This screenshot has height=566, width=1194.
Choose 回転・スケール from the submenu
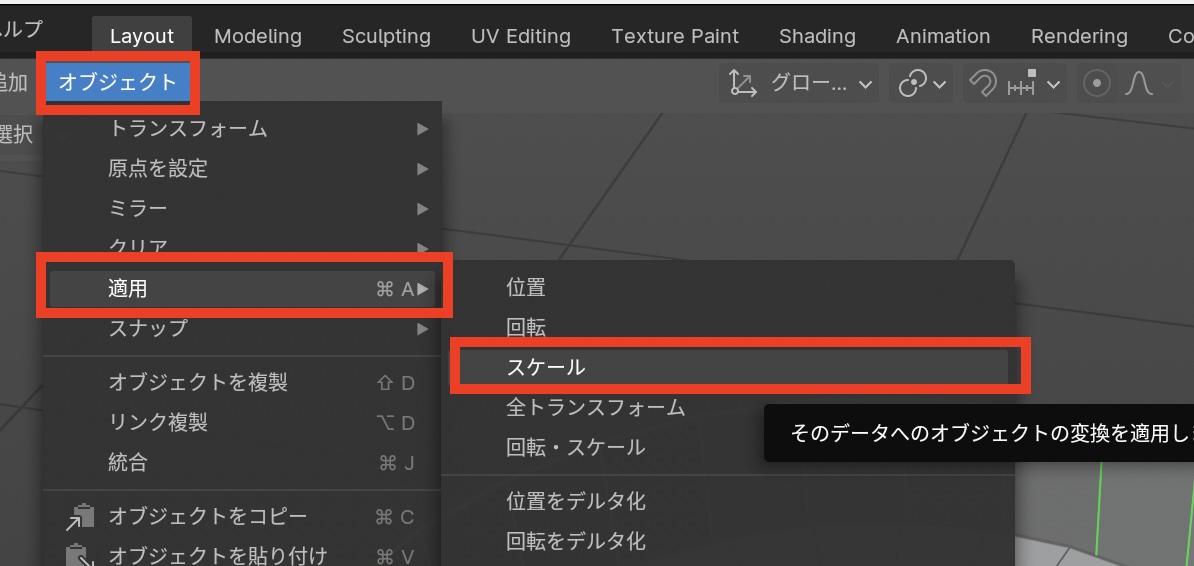point(575,447)
